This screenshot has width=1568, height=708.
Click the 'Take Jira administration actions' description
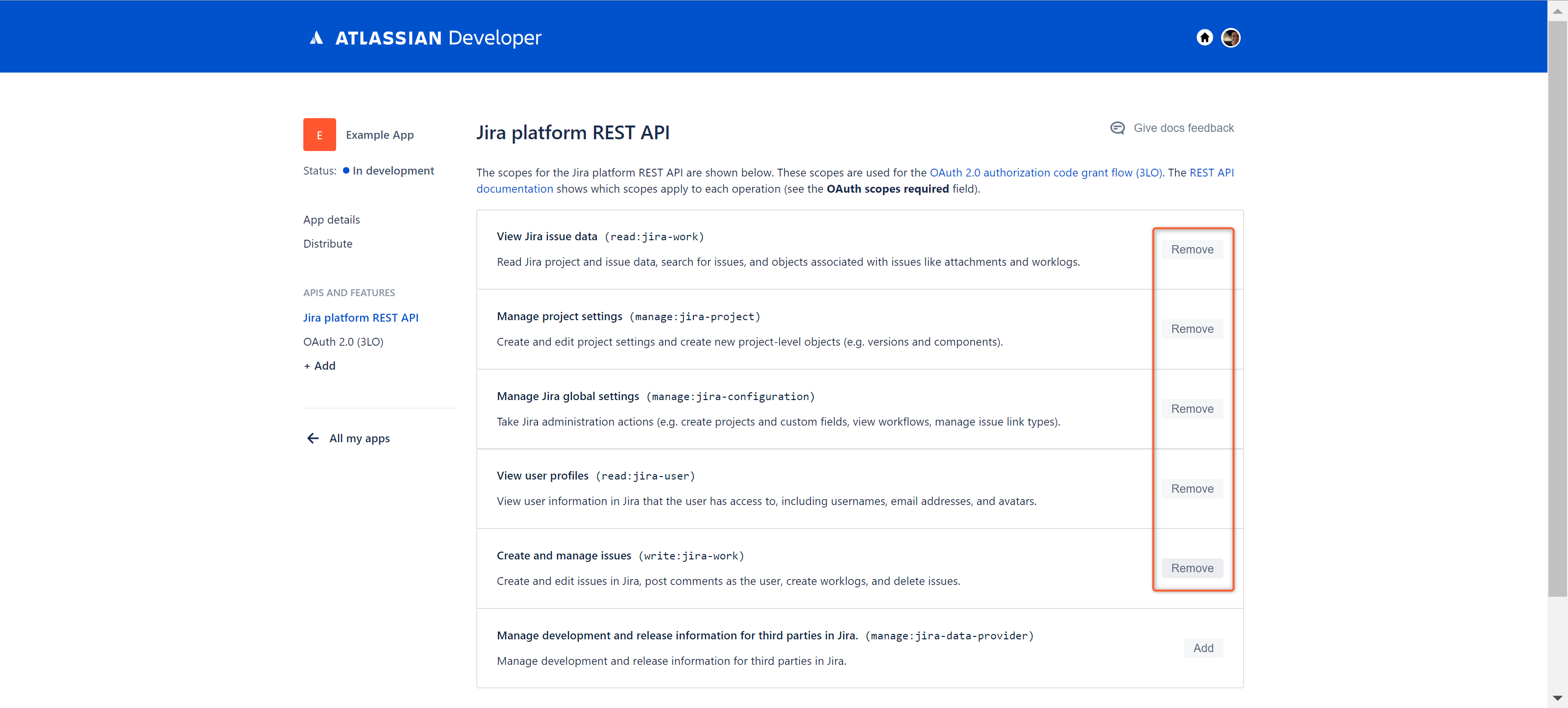pyautogui.click(x=779, y=422)
